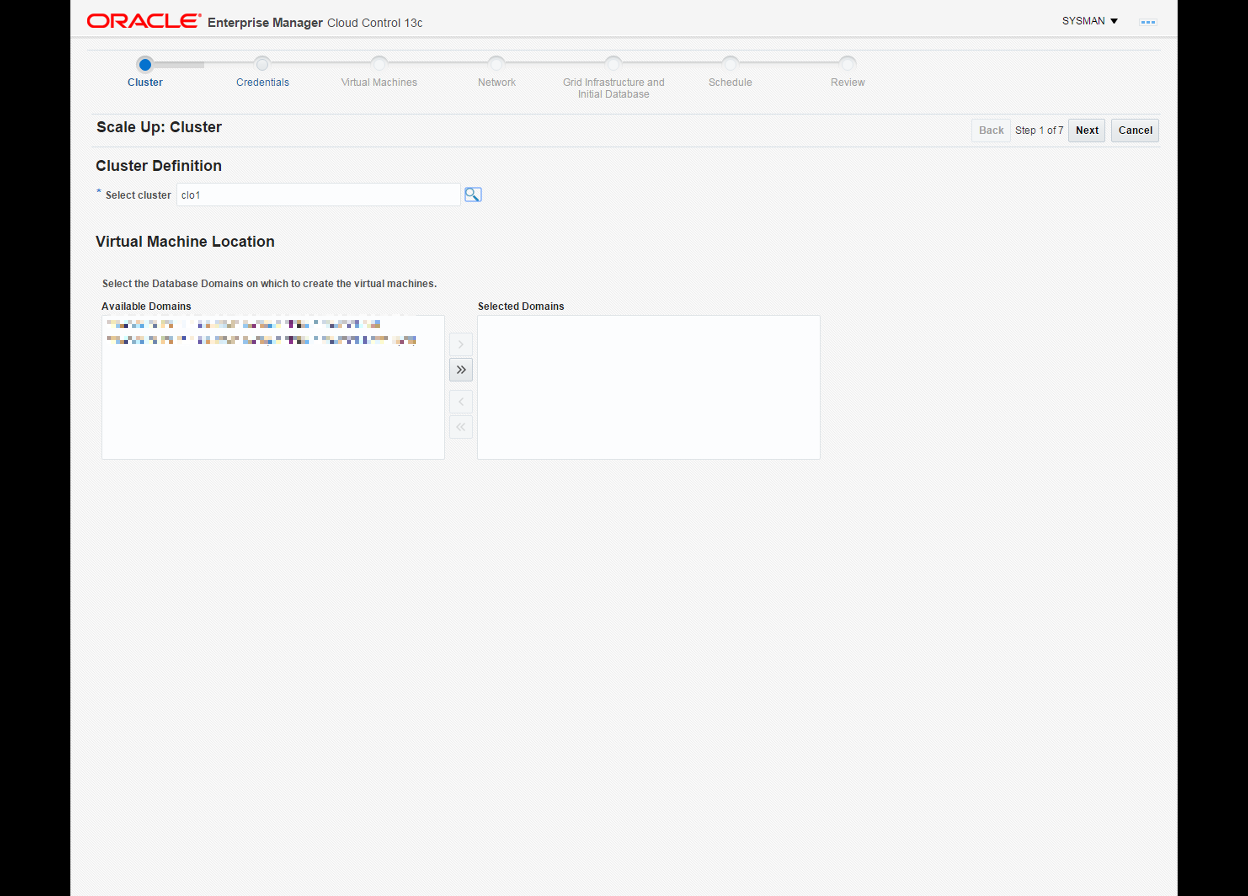1248x896 pixels.
Task: Move all domains to Selected Domains
Action: click(x=461, y=370)
